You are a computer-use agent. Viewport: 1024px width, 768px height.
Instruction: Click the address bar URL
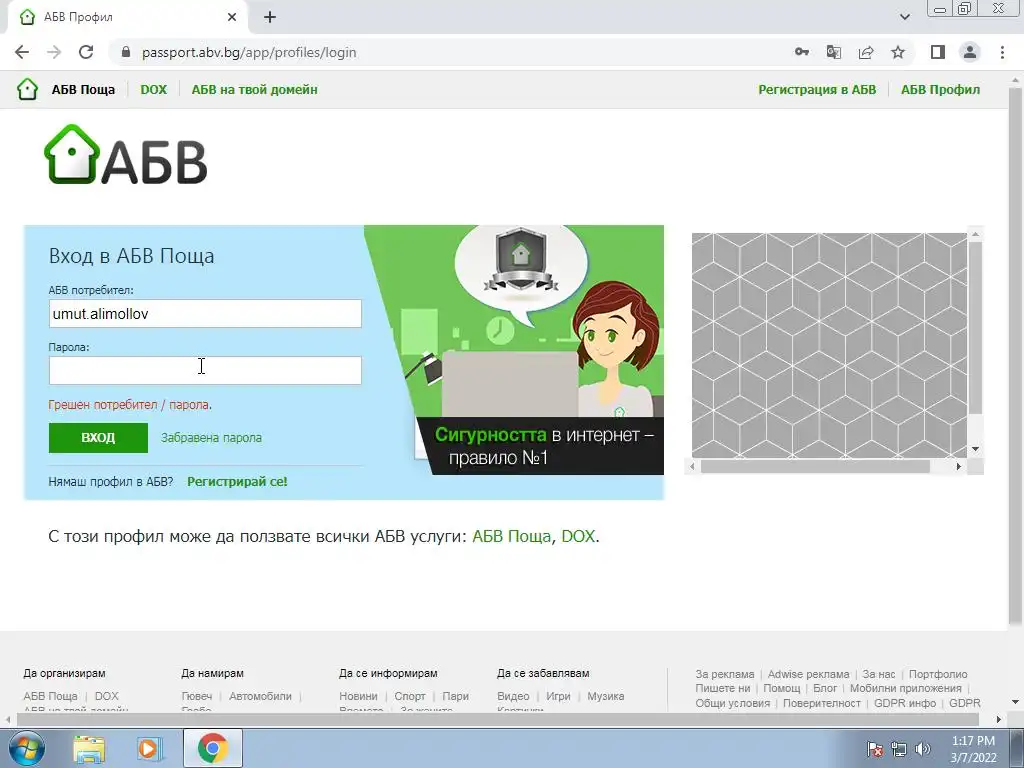coord(249,52)
